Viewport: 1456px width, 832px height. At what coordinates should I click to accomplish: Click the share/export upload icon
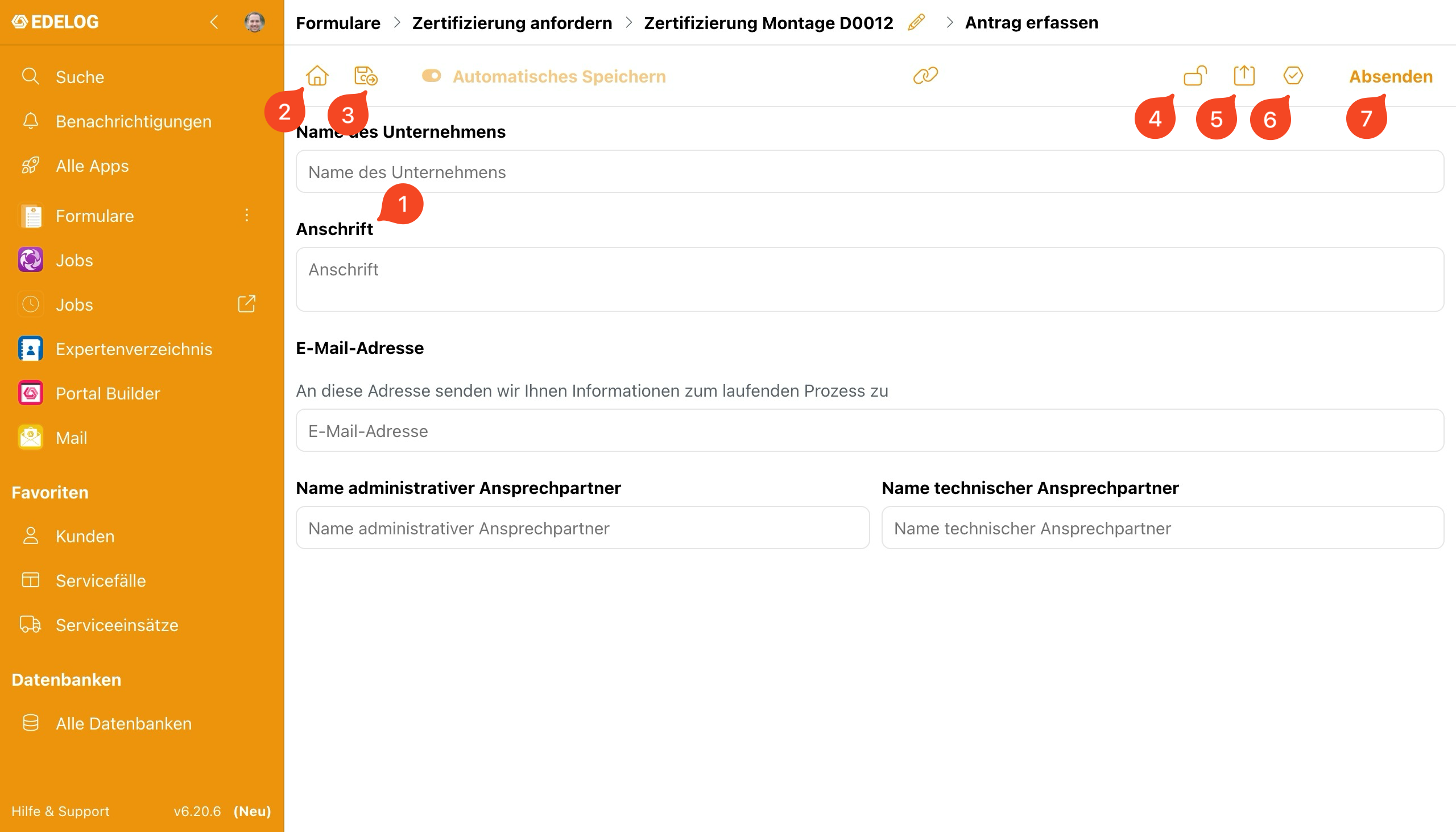click(x=1244, y=76)
